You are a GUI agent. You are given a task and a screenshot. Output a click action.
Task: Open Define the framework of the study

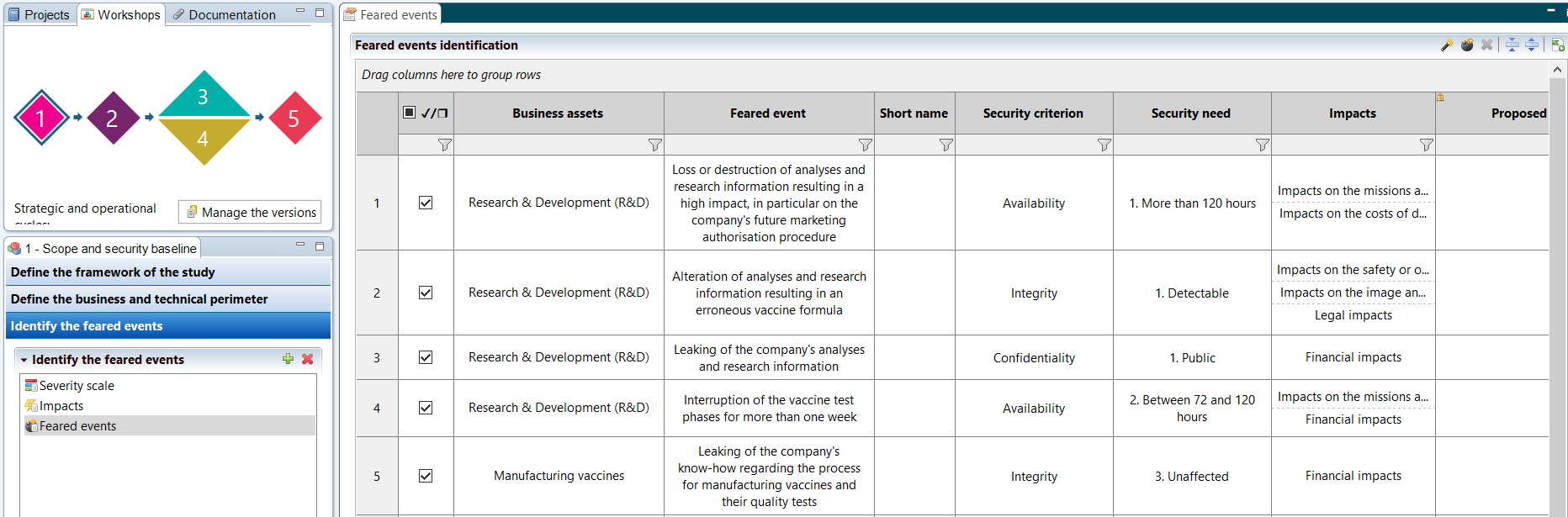[x=168, y=272]
